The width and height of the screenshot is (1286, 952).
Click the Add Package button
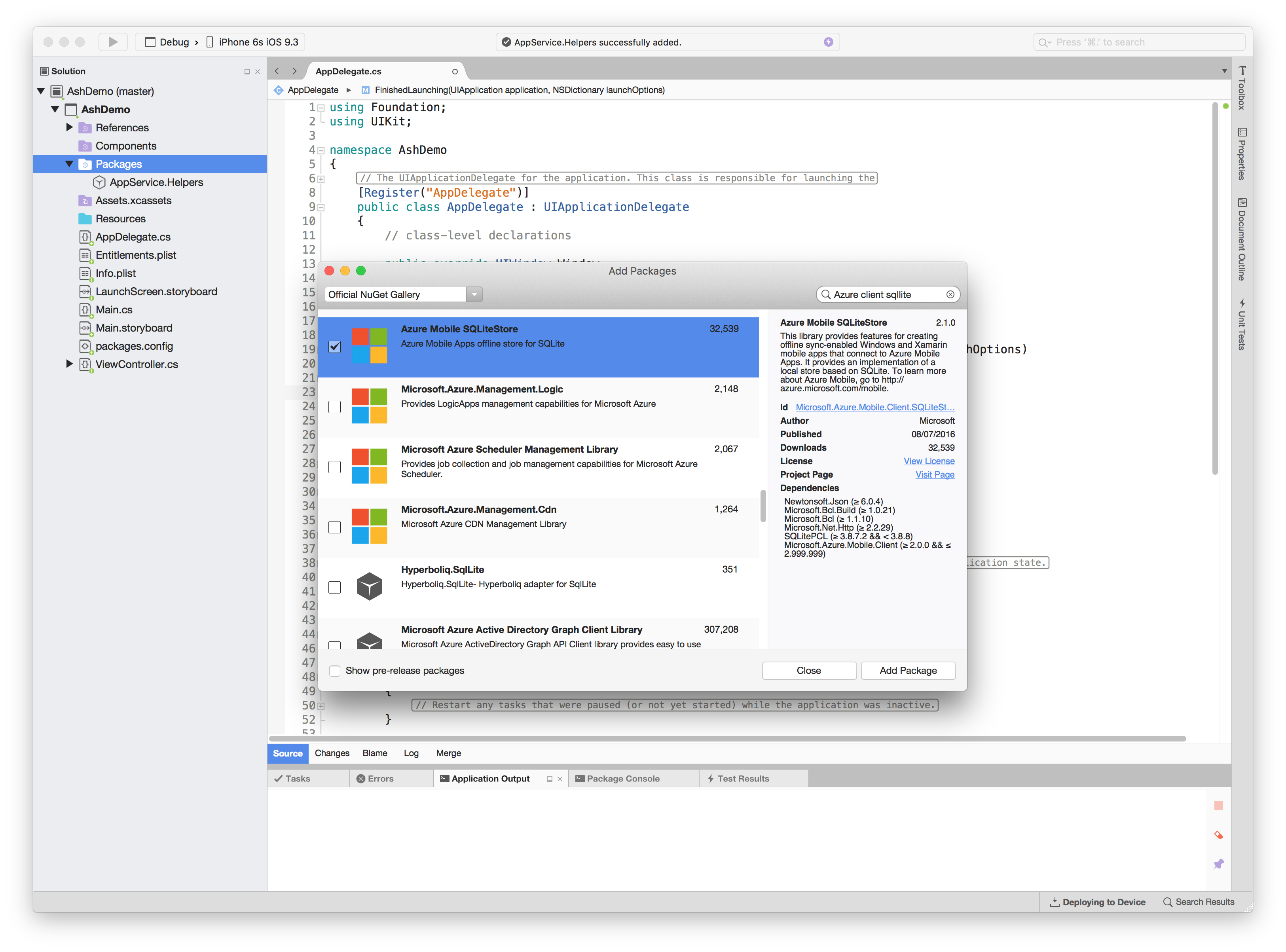[908, 671]
